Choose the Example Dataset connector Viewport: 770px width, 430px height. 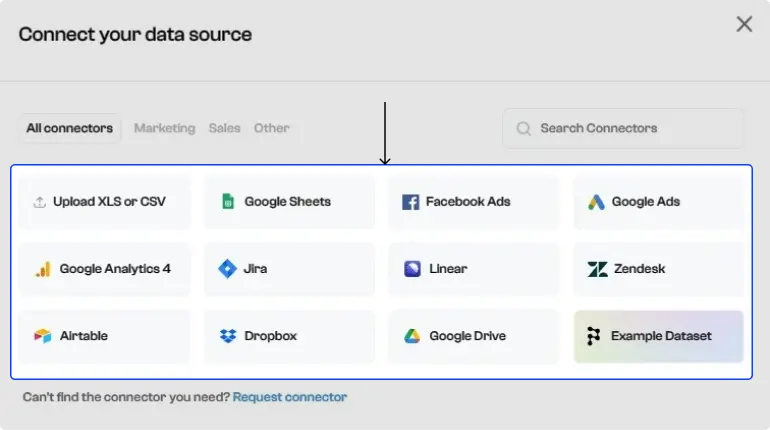coord(658,336)
